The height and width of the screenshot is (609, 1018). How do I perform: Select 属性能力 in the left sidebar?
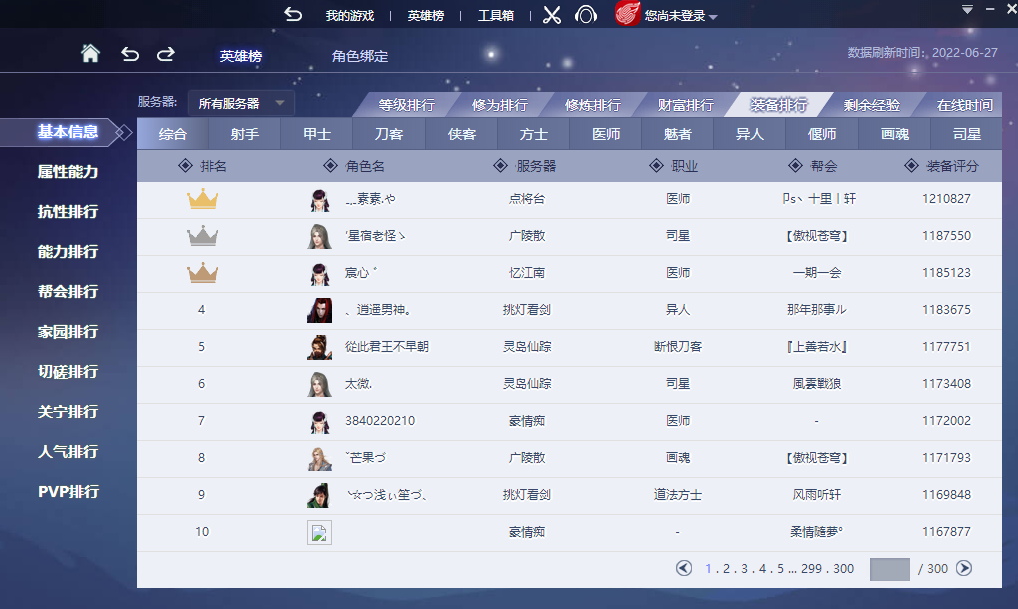tap(68, 172)
